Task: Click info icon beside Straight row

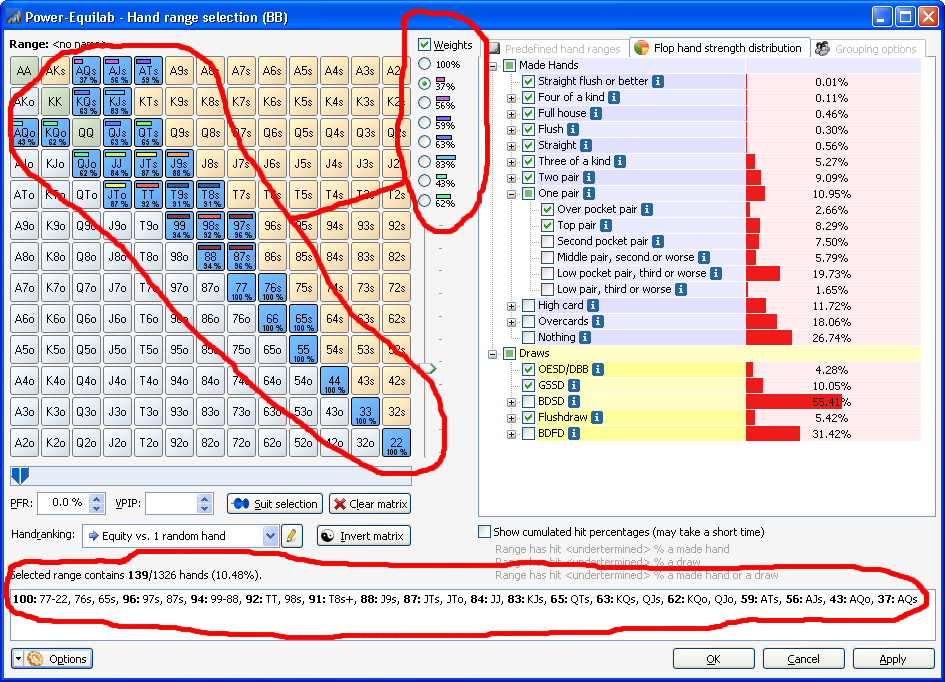Action: [x=586, y=145]
